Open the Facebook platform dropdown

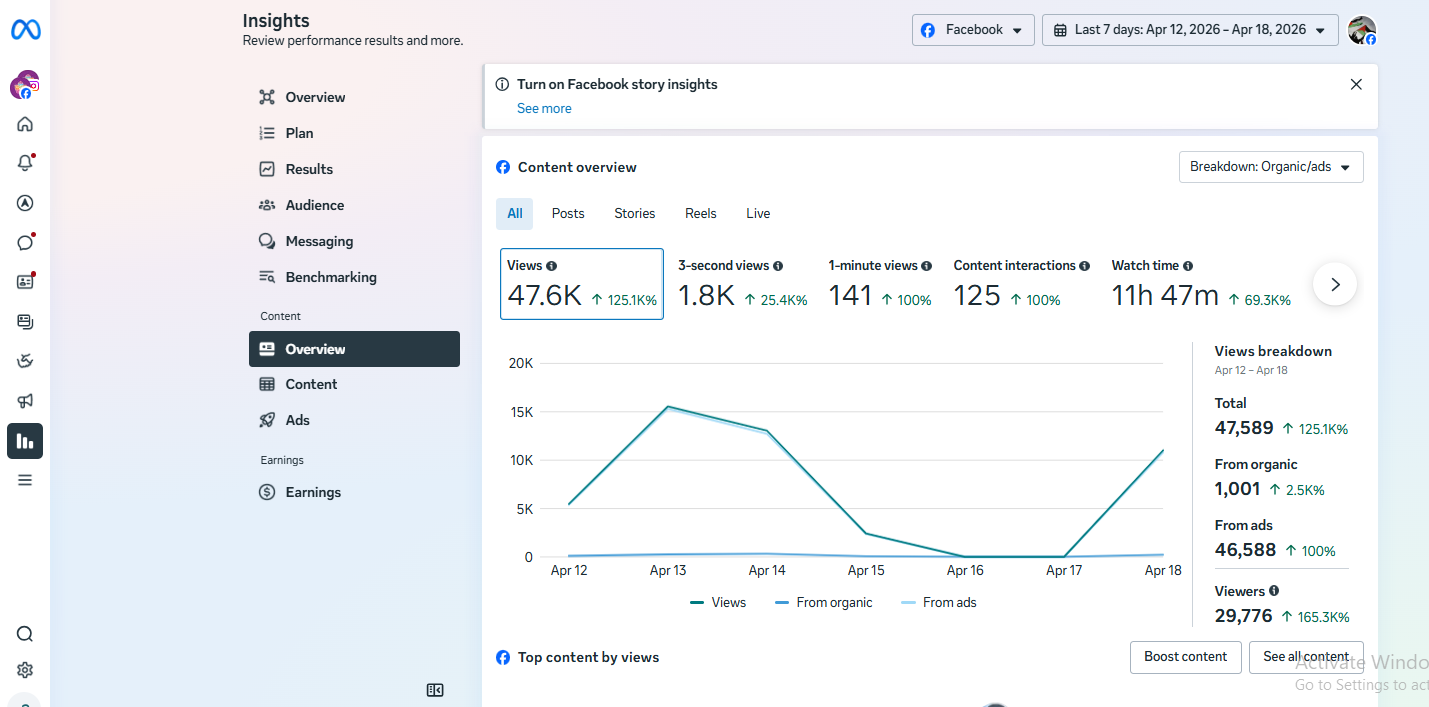pos(973,30)
